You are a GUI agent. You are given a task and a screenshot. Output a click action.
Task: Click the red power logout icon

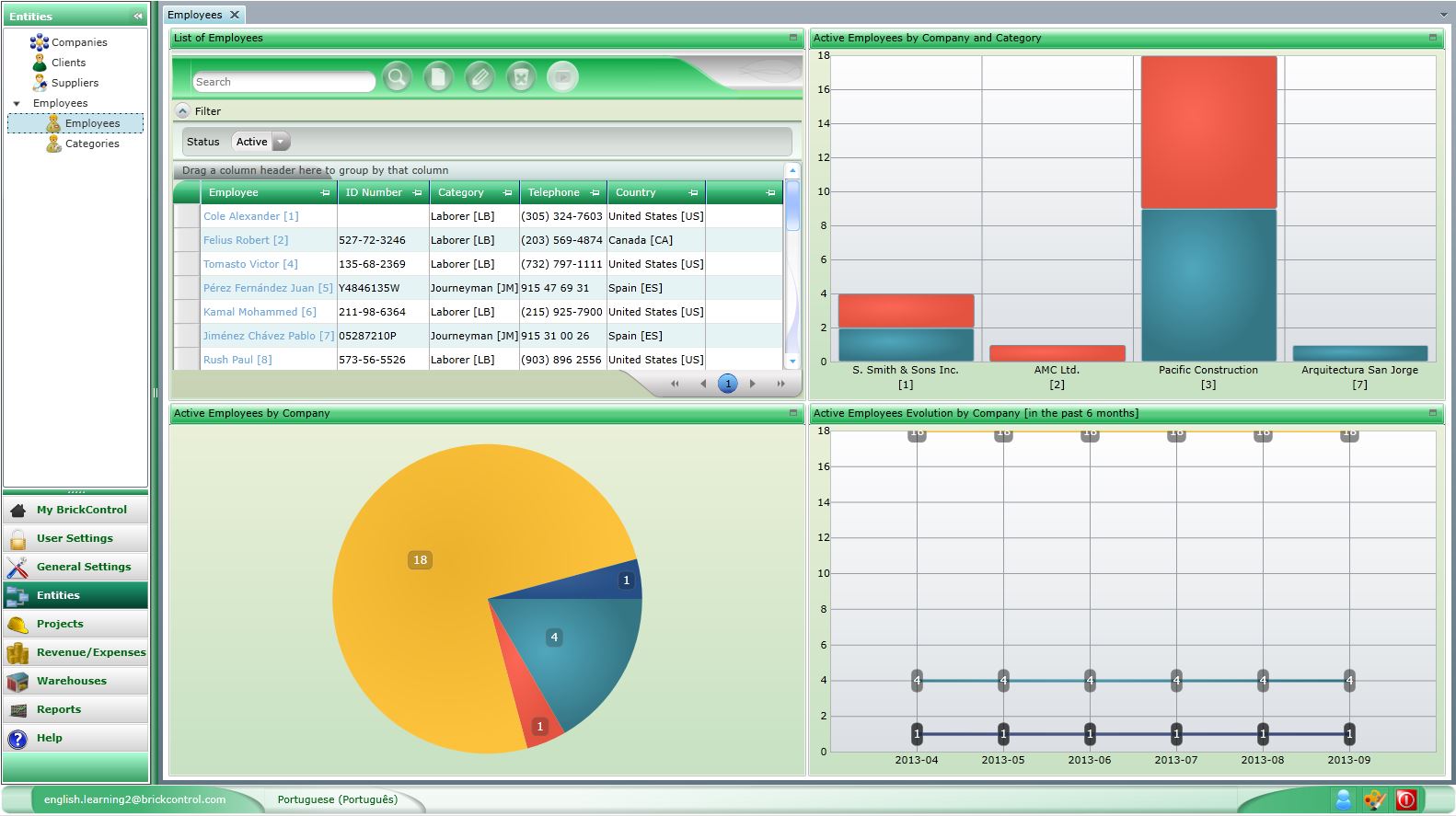pos(1405,799)
